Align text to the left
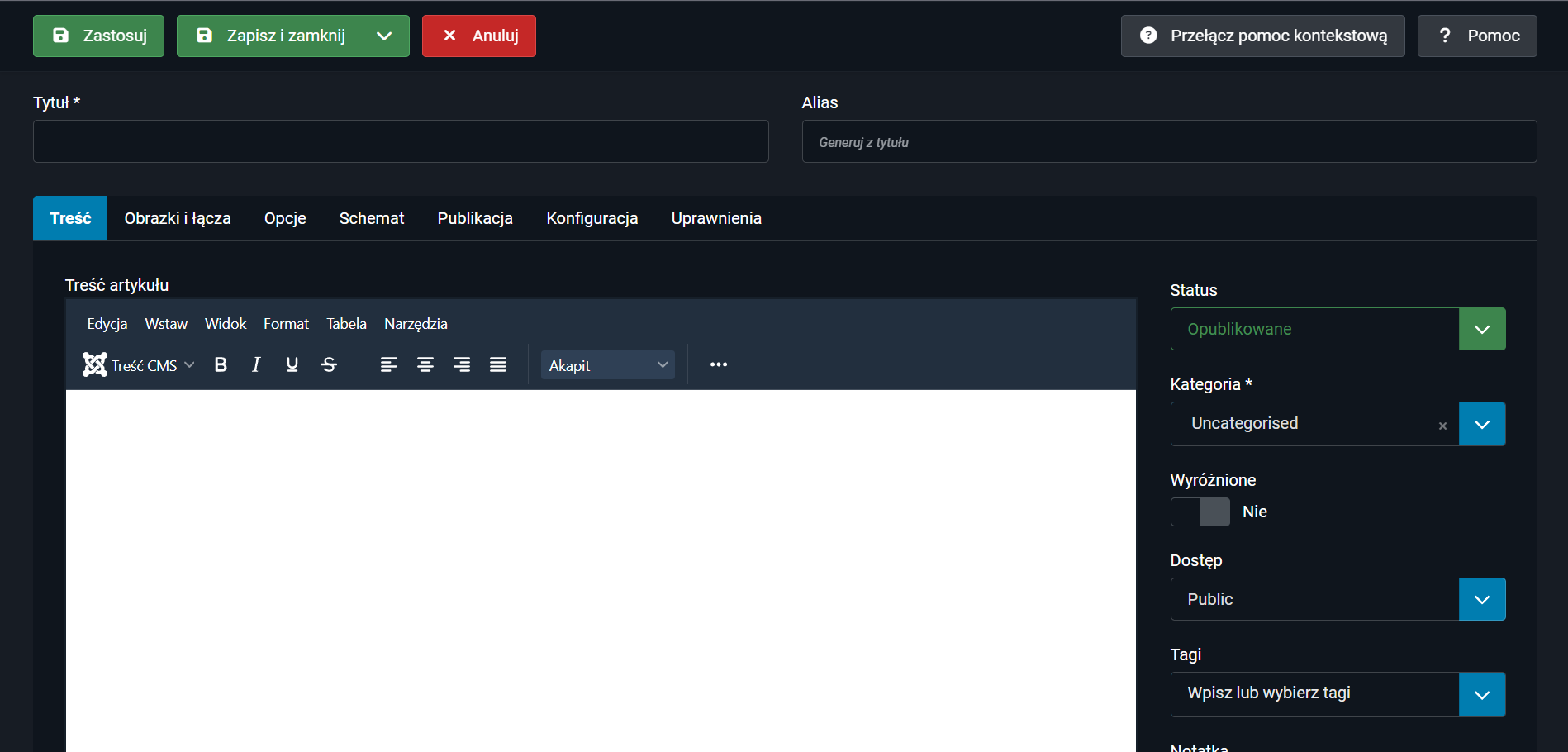The image size is (1568, 752). pyautogui.click(x=389, y=365)
